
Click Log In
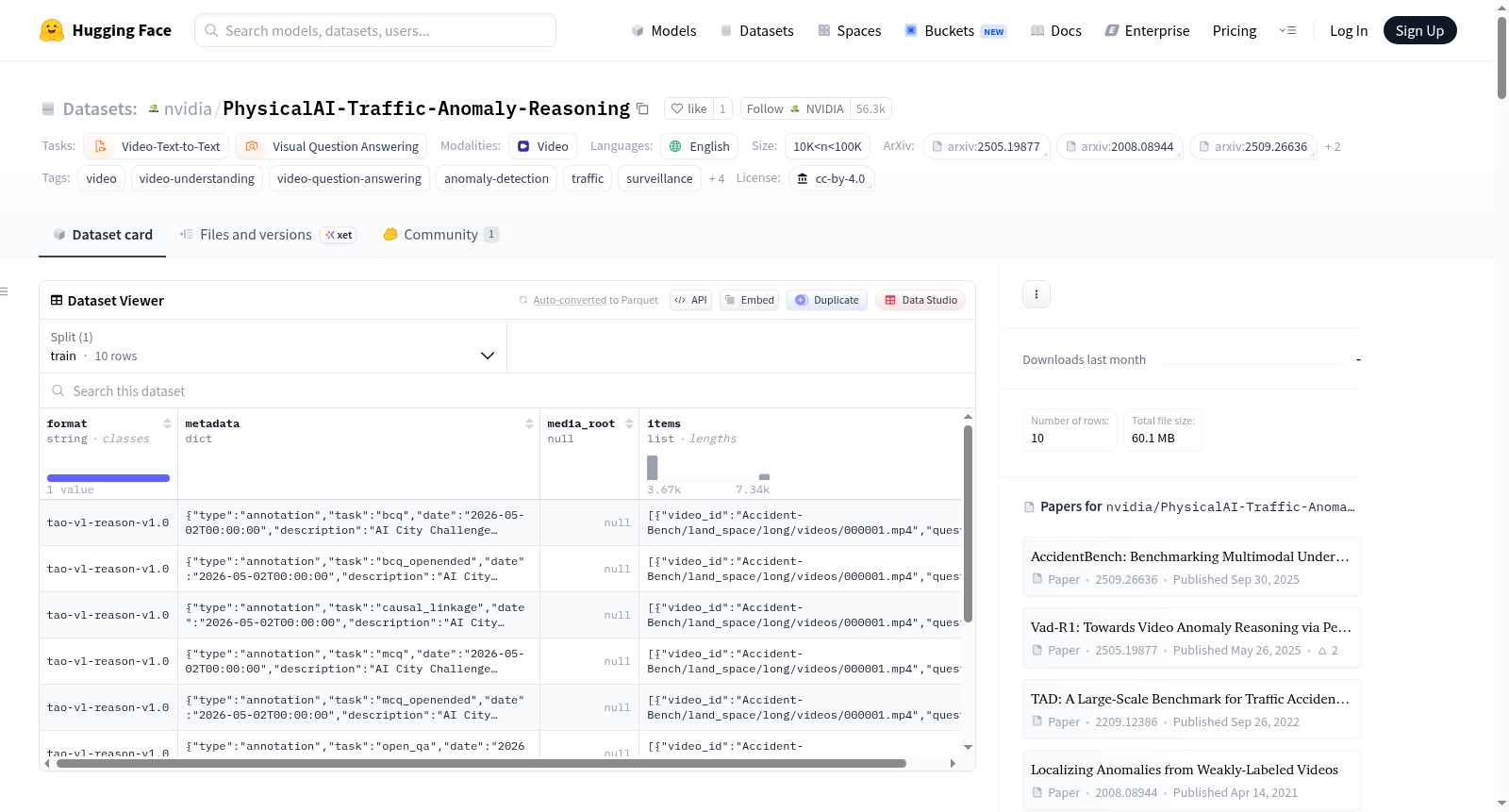tap(1349, 30)
